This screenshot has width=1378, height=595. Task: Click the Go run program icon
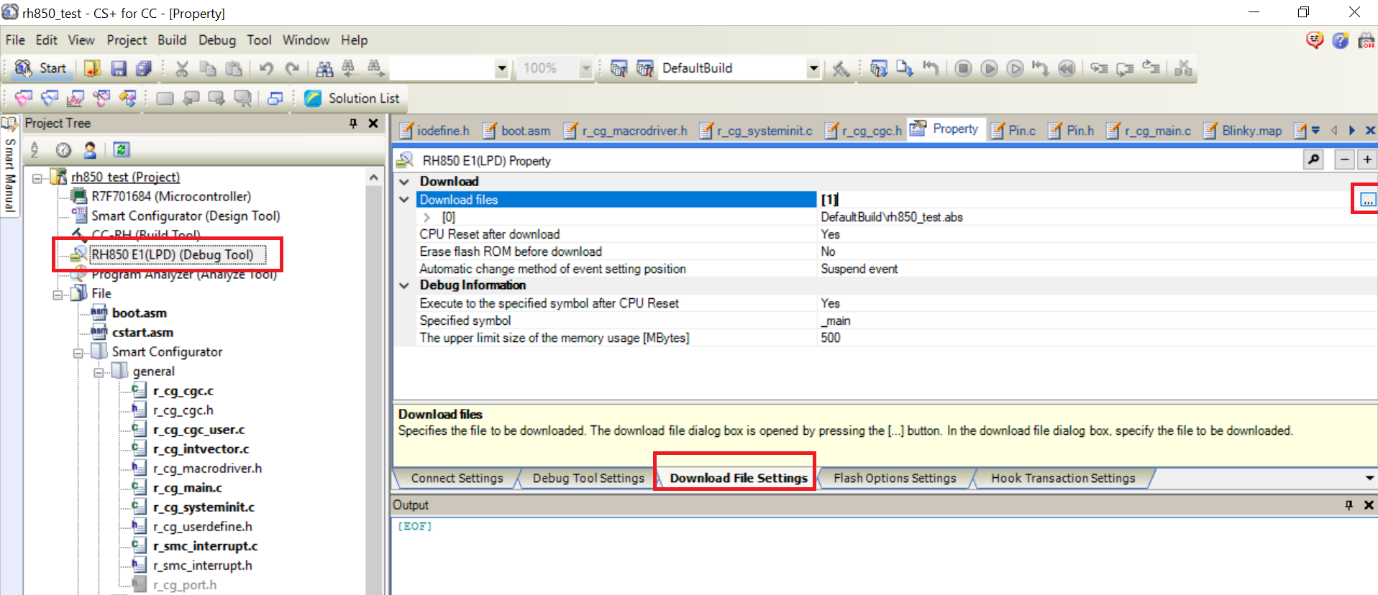pos(989,69)
